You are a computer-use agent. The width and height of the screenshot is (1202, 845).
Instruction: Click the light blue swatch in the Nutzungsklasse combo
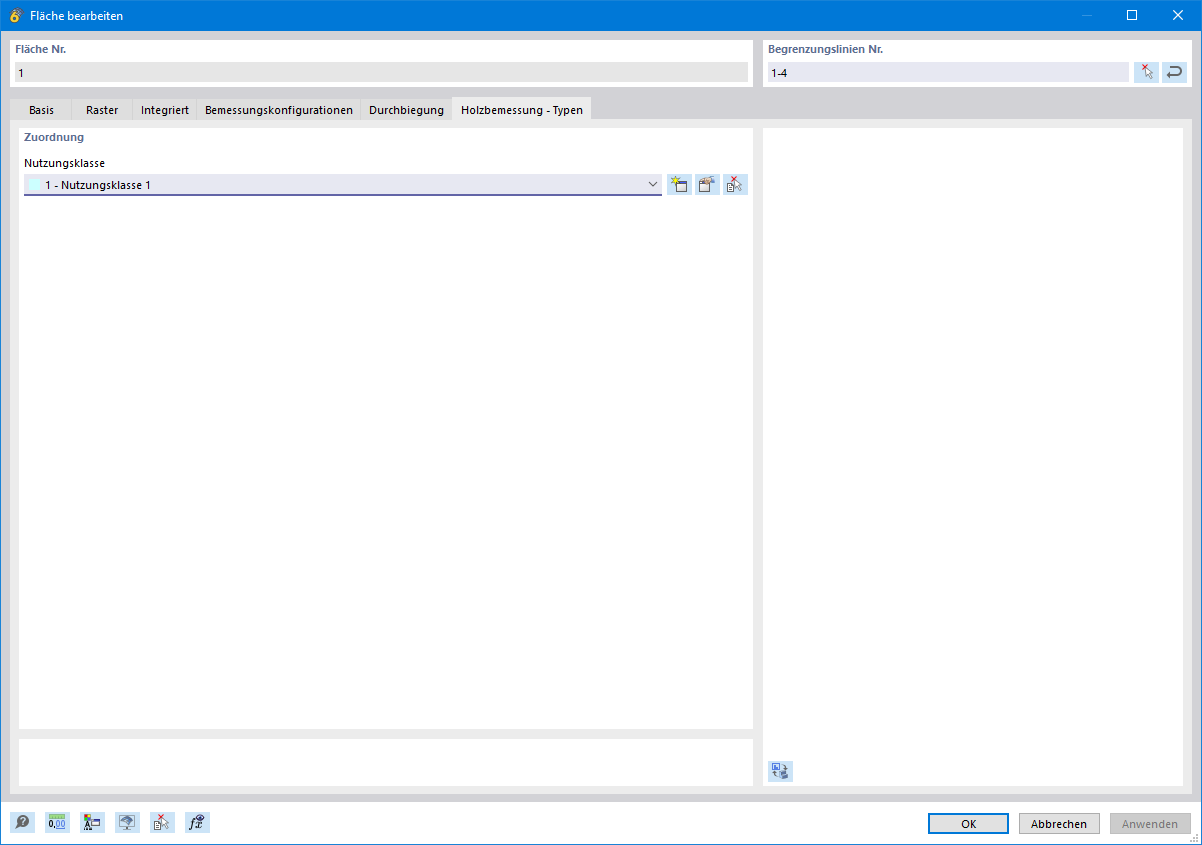pyautogui.click(x=35, y=185)
